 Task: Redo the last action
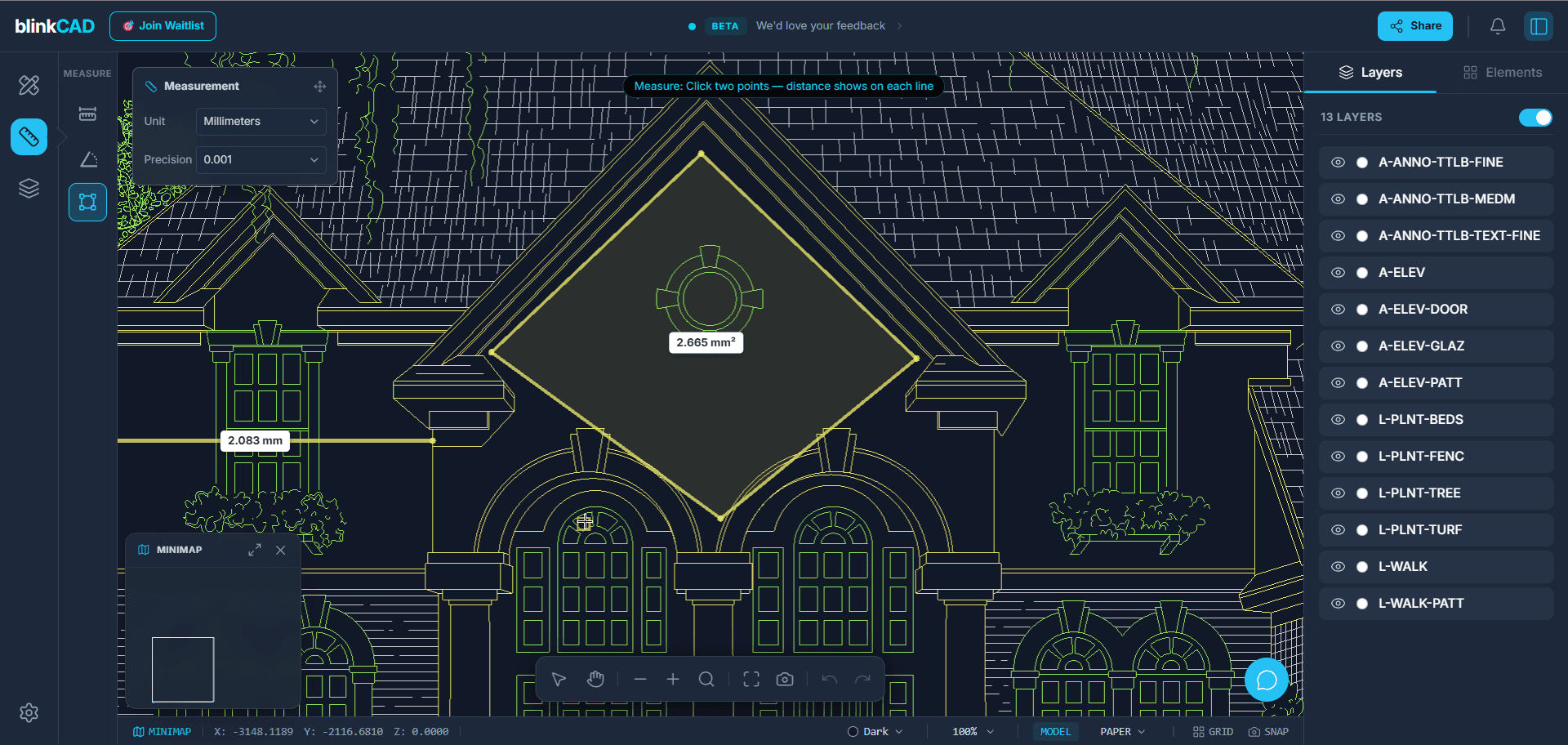862,679
